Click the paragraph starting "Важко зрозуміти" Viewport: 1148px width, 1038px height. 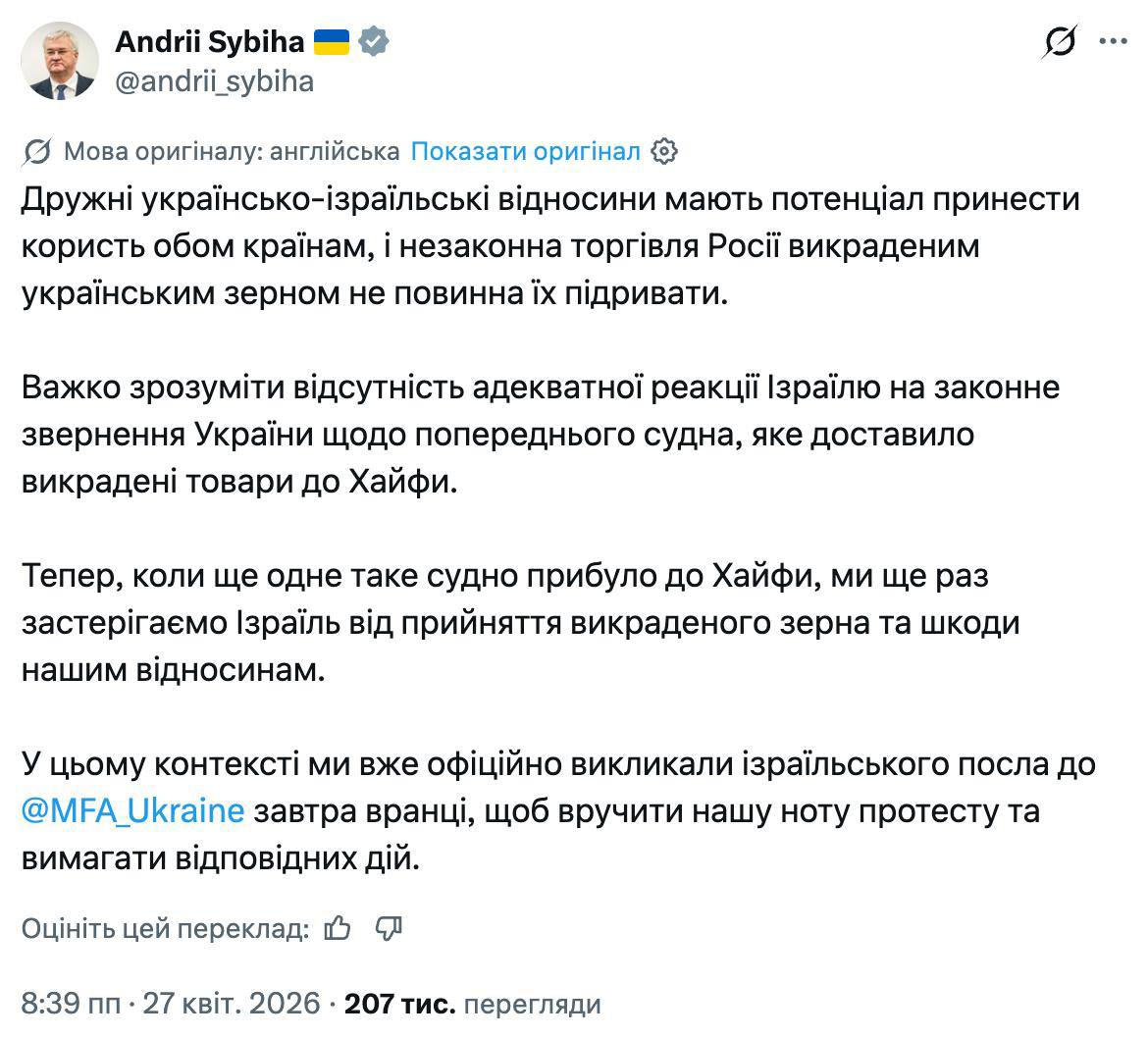coord(540,435)
